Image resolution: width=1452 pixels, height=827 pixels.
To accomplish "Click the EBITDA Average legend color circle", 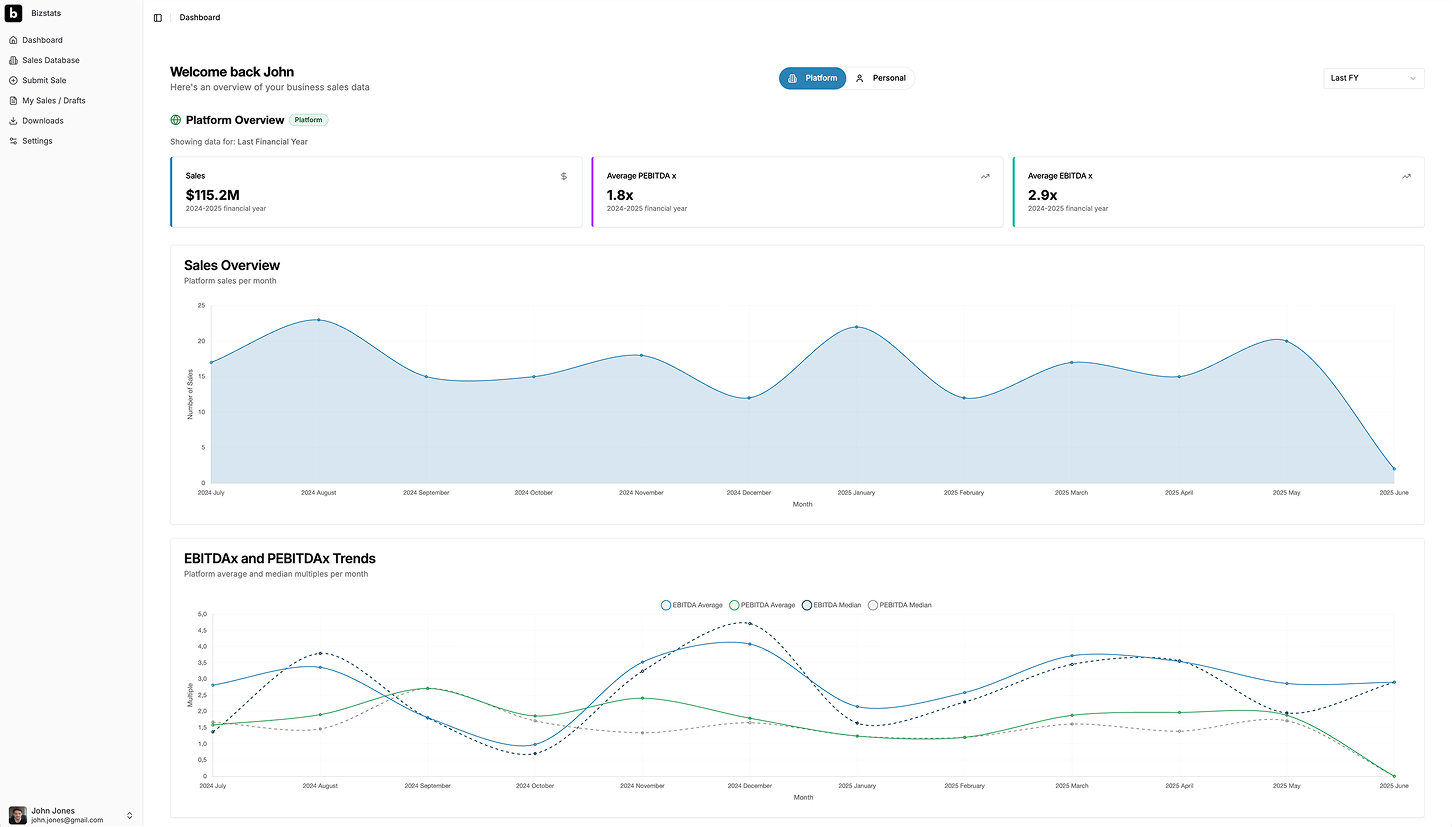I will (x=666, y=605).
